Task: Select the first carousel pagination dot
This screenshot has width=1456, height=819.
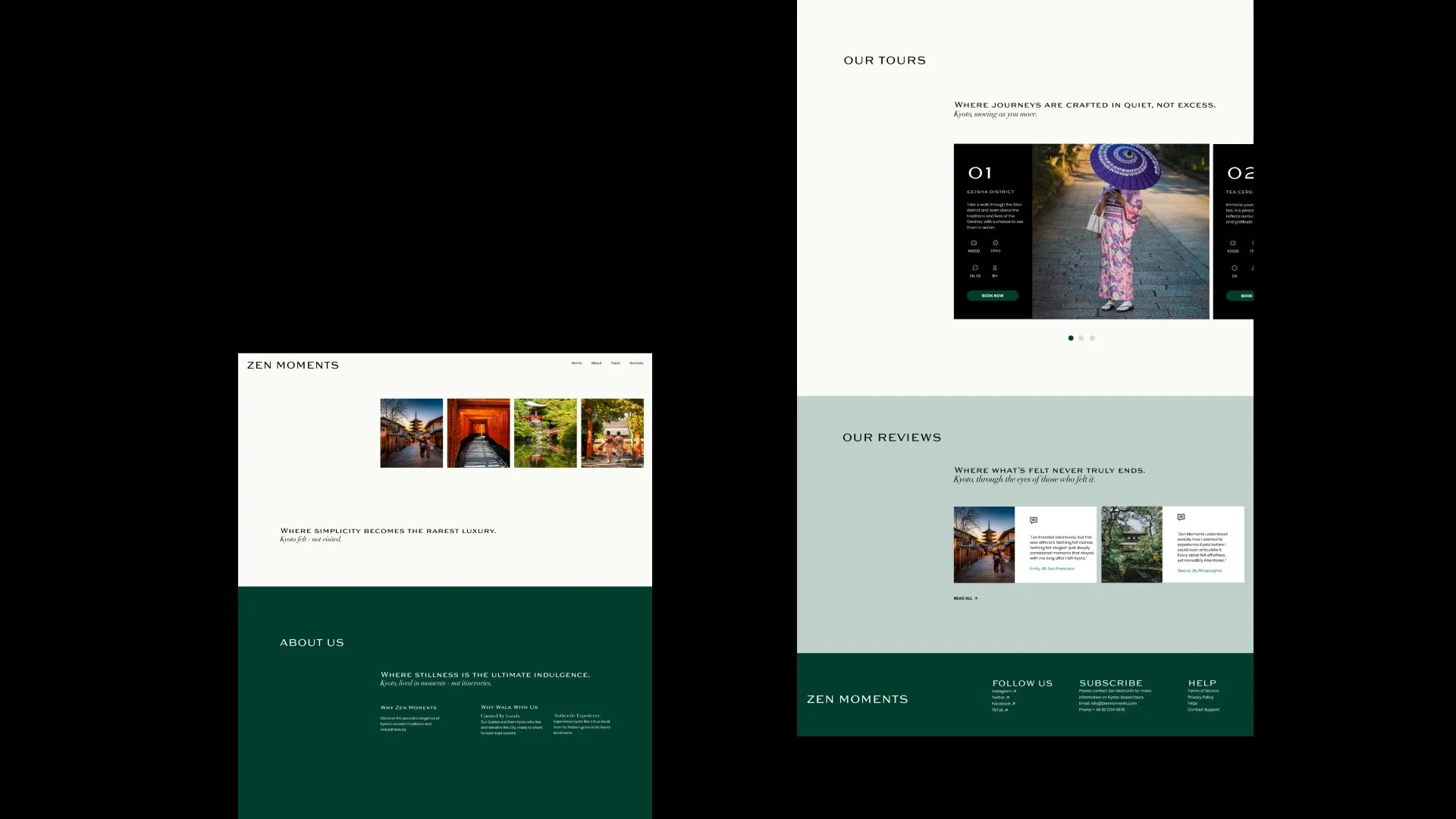Action: pyautogui.click(x=1071, y=337)
